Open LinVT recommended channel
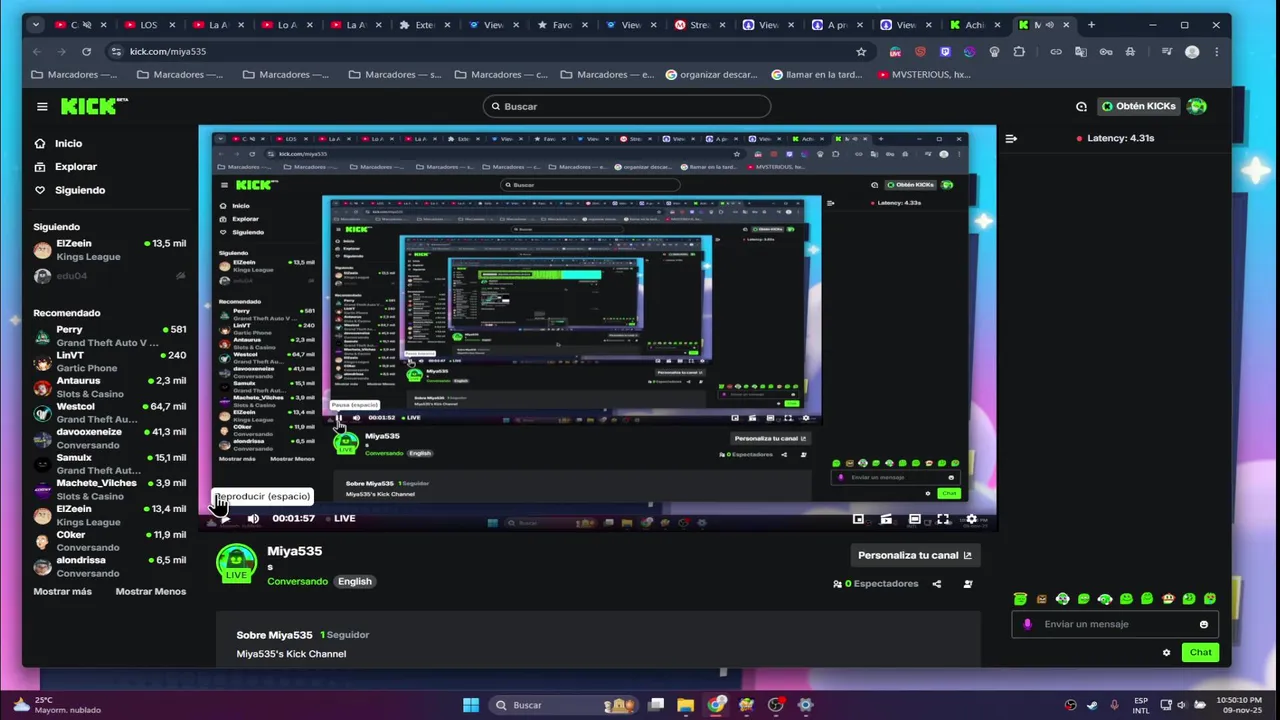Image resolution: width=1280 pixels, height=720 pixels. pos(110,361)
